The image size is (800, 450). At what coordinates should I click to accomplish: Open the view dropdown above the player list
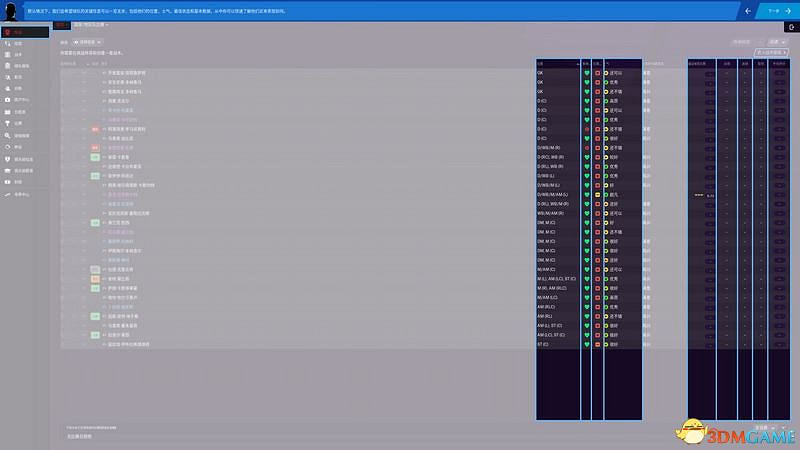pos(91,43)
